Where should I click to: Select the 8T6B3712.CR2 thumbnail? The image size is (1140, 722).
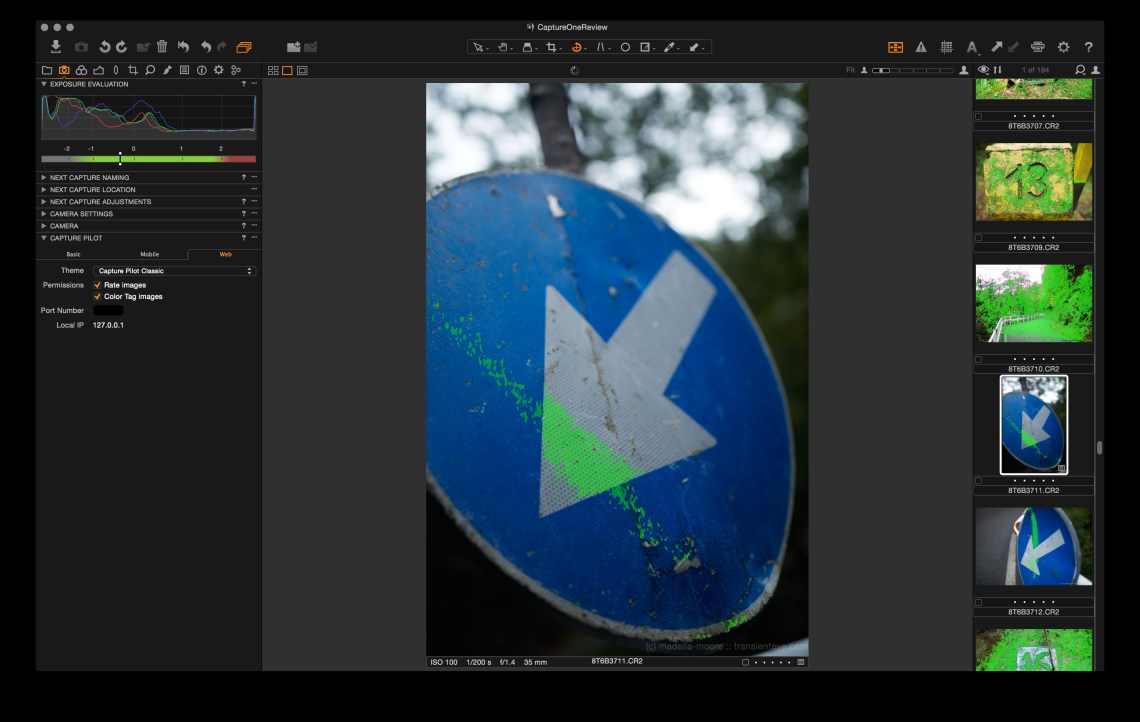coord(1033,546)
